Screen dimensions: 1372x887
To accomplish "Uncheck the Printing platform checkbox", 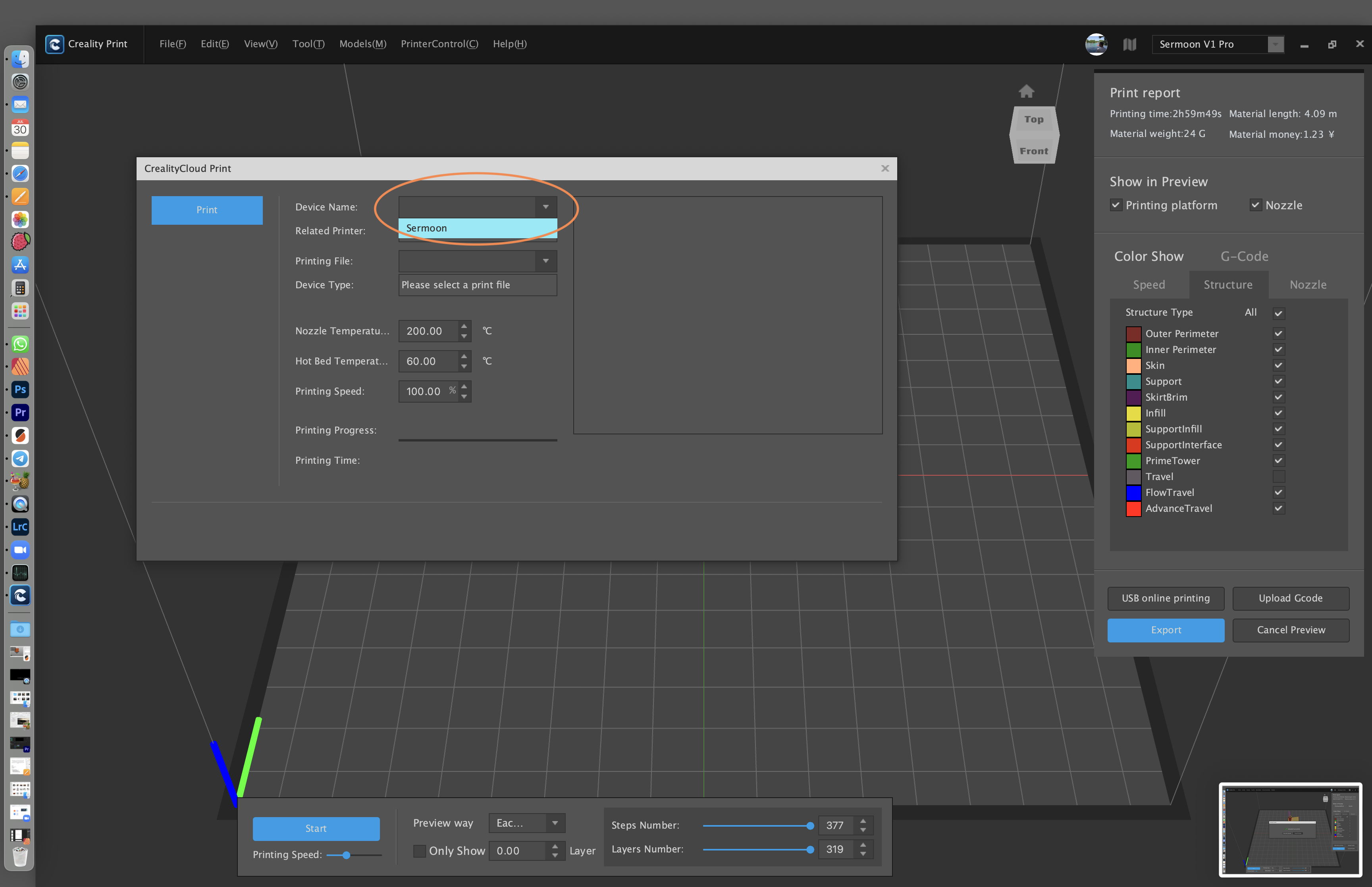I will tap(1116, 205).
